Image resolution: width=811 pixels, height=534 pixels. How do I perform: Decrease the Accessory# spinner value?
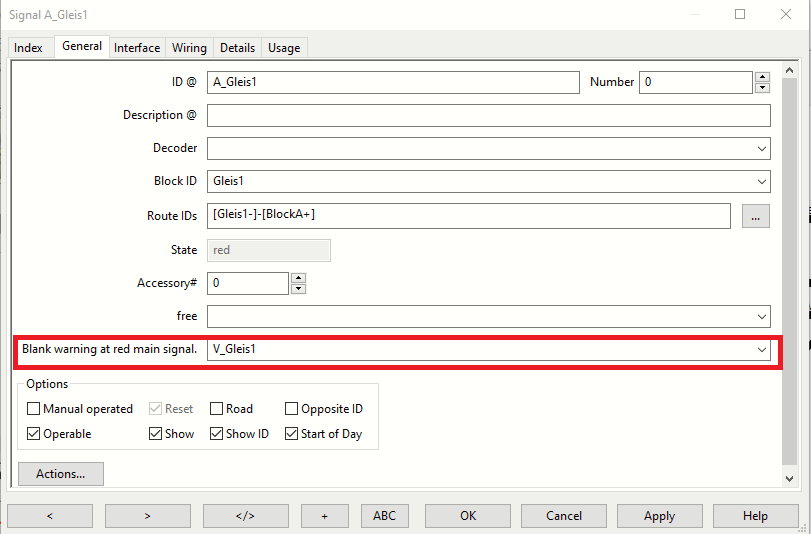coord(298,289)
